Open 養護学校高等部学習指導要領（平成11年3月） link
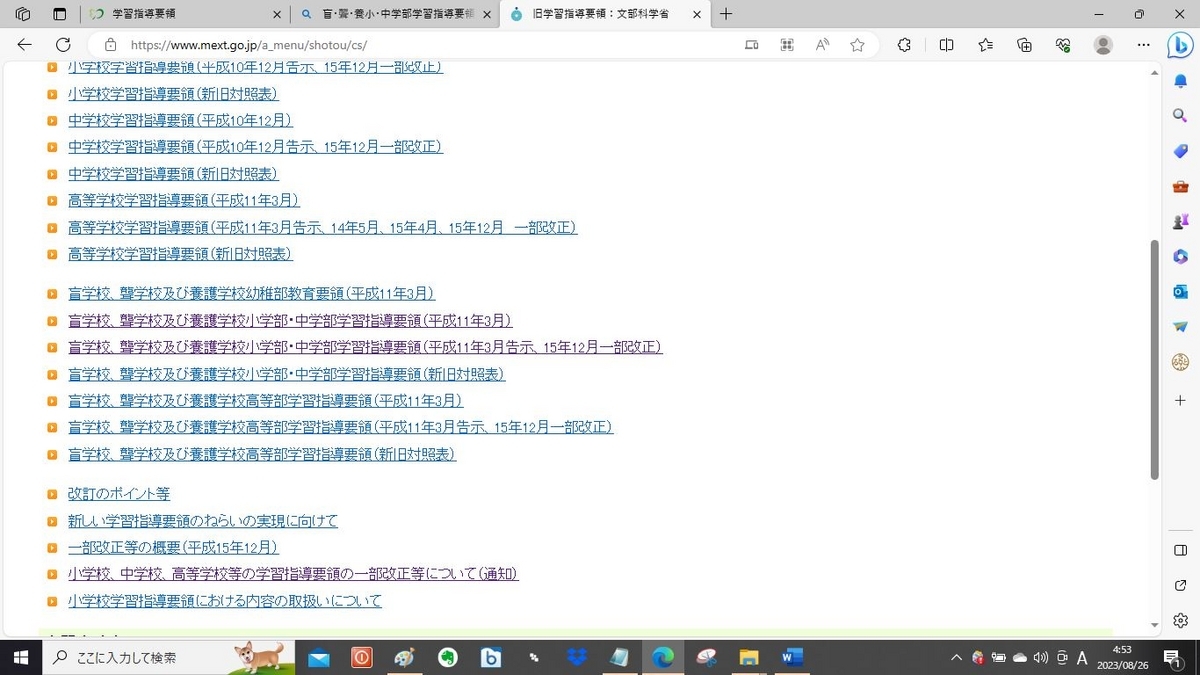 tap(265, 401)
